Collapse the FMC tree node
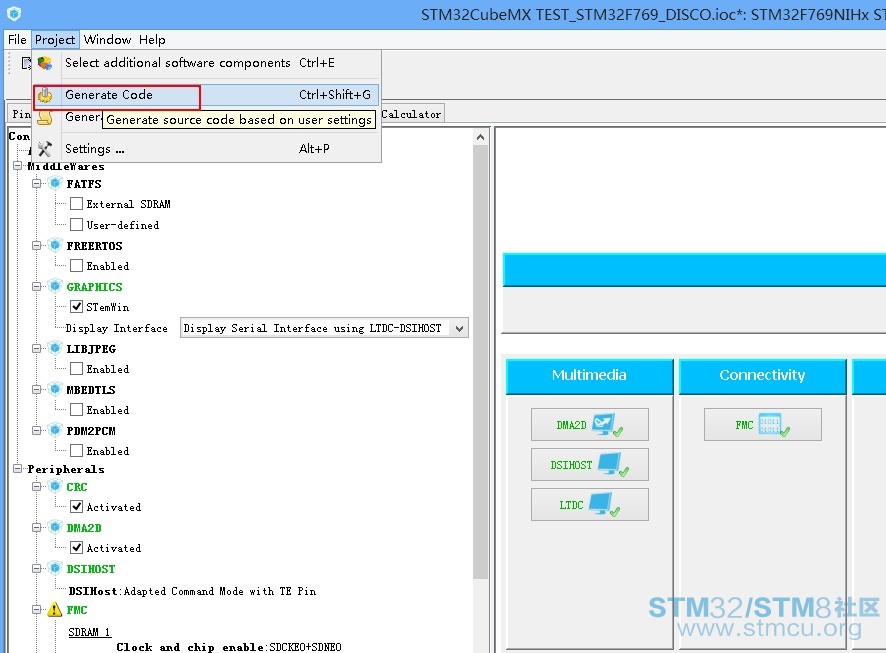Screen dimensions: 886x653 37,610
